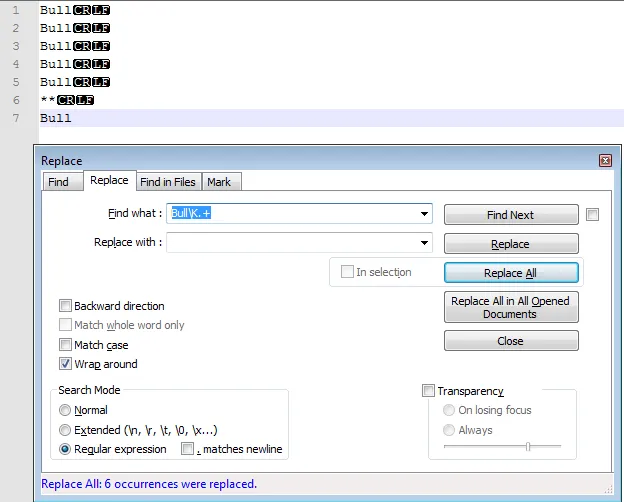Expand the Replace with history dropdown
The height and width of the screenshot is (502, 624).
coord(425,243)
